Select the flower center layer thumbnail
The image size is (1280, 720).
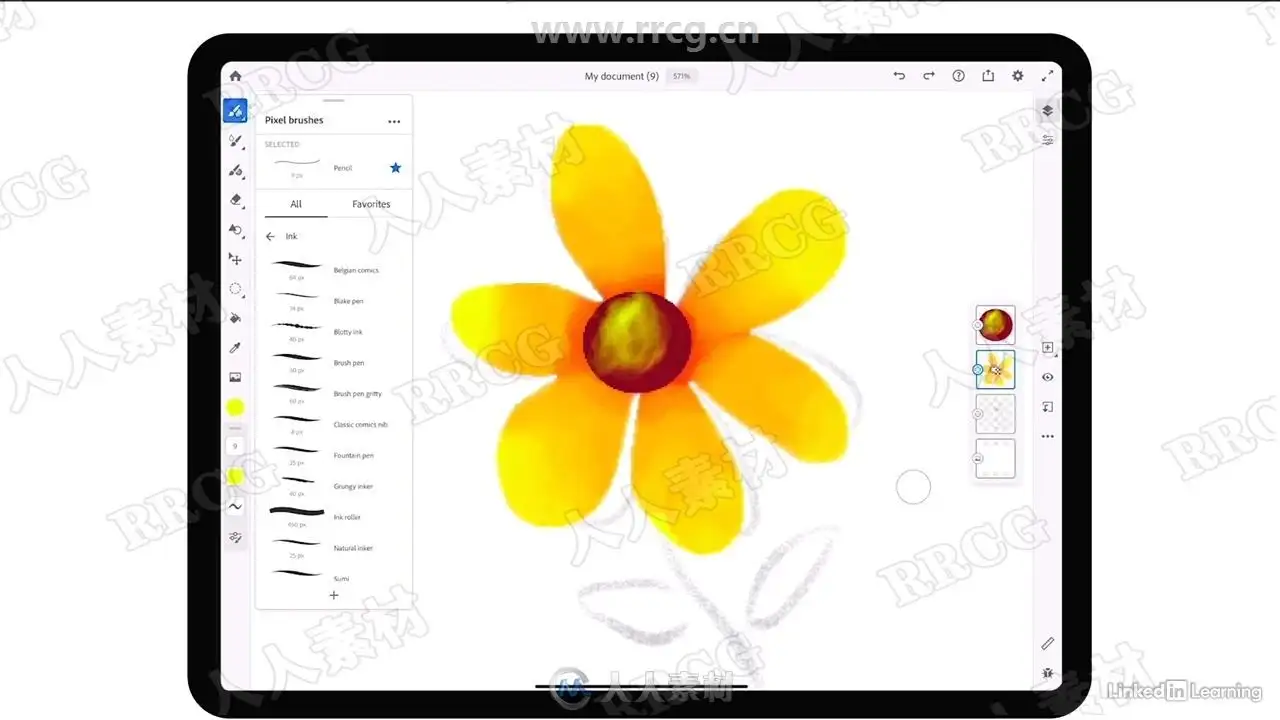(995, 325)
